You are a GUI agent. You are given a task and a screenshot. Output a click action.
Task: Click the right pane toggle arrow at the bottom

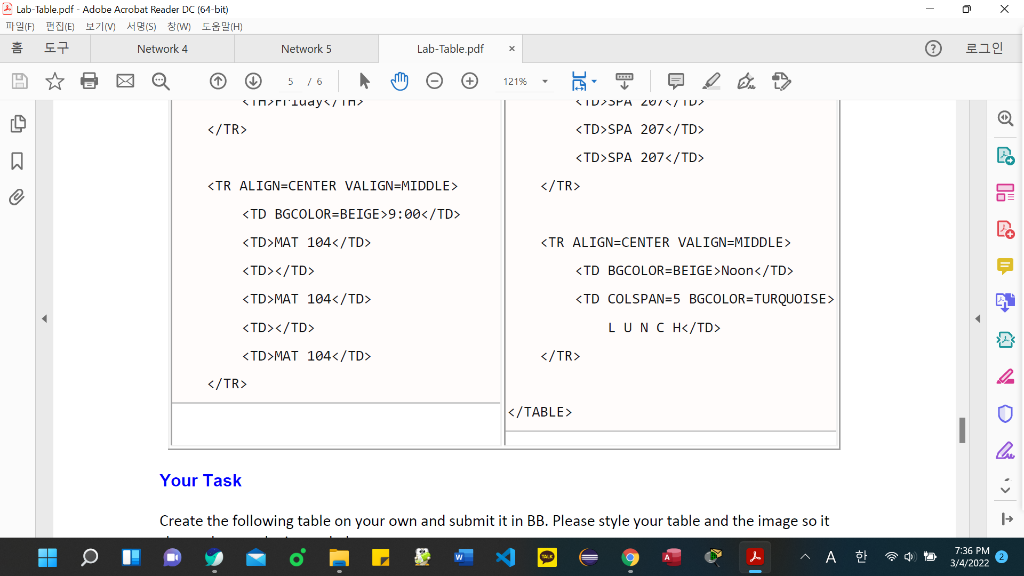pos(1007,519)
